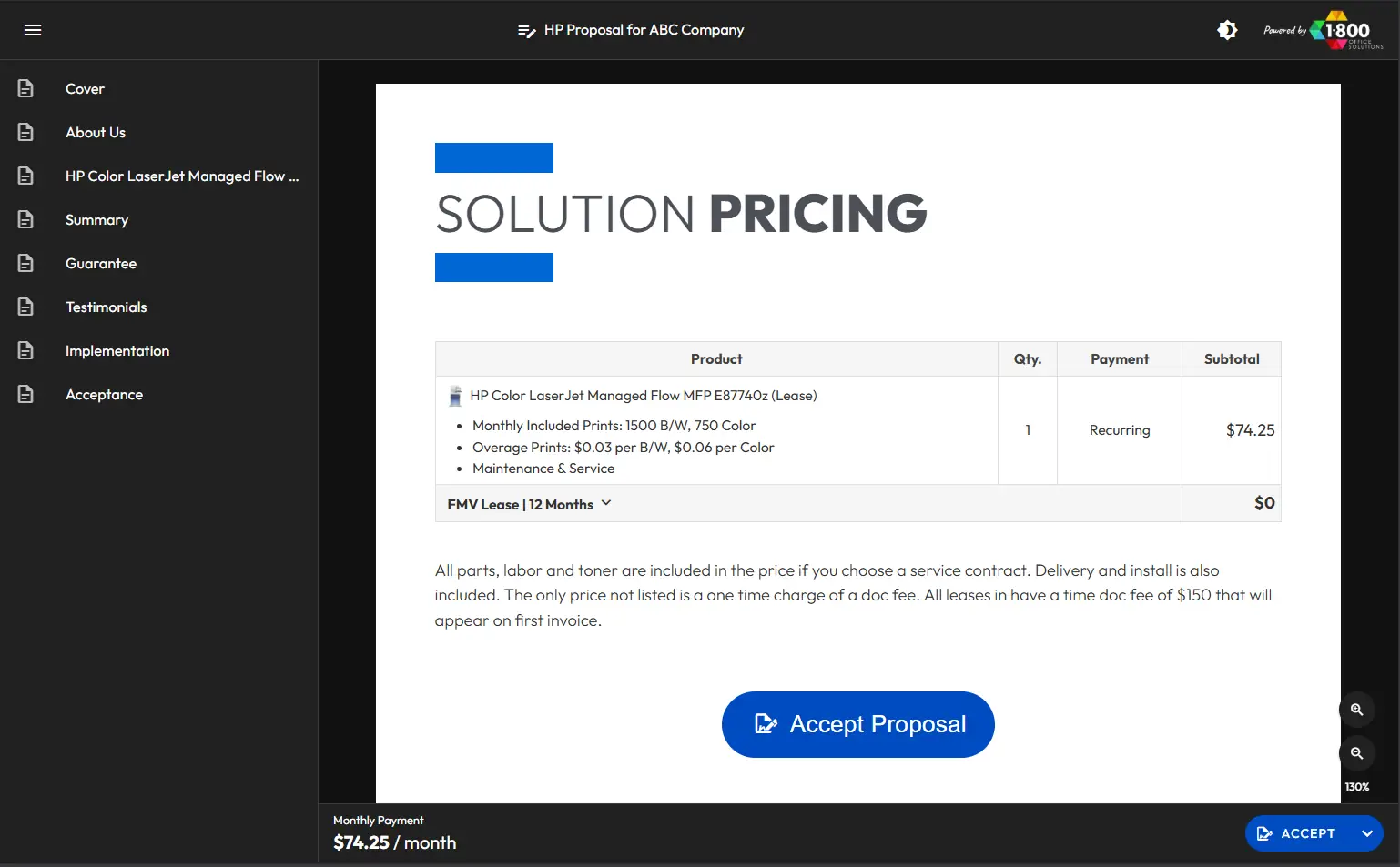Click the Qty. column header
The width and height of the screenshot is (1400, 867).
pos(1028,359)
